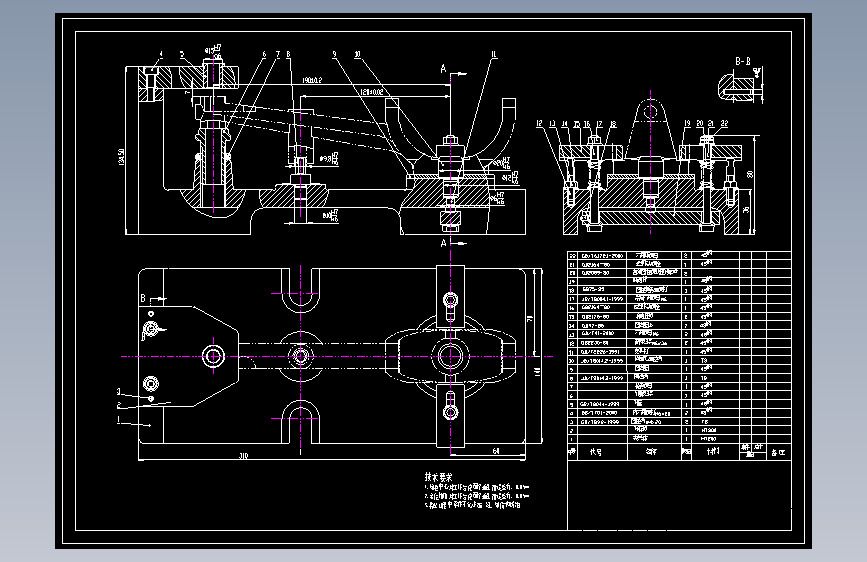Select part callout 12 beside the right section view
The height and width of the screenshot is (562, 867).
click(540, 124)
